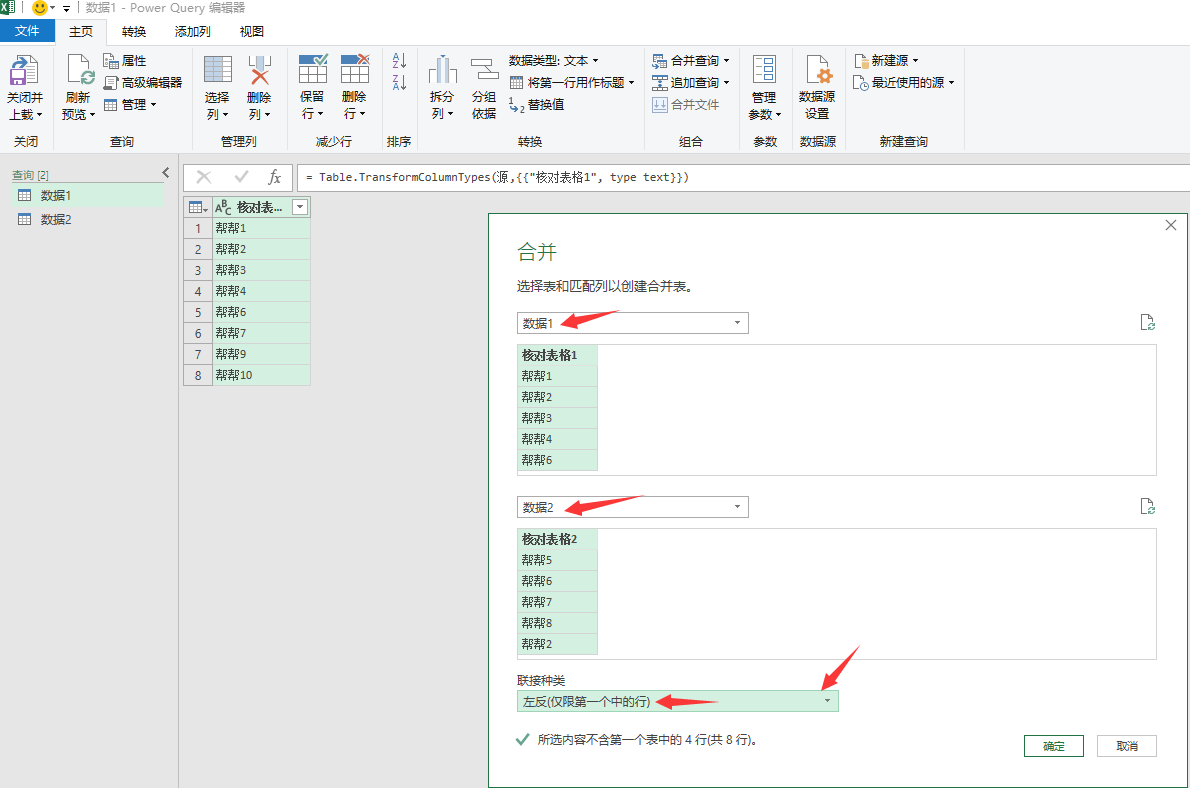Click refresh preview icon beside 数据2 dropdown
This screenshot has height=788, width=1190.
[x=1148, y=506]
